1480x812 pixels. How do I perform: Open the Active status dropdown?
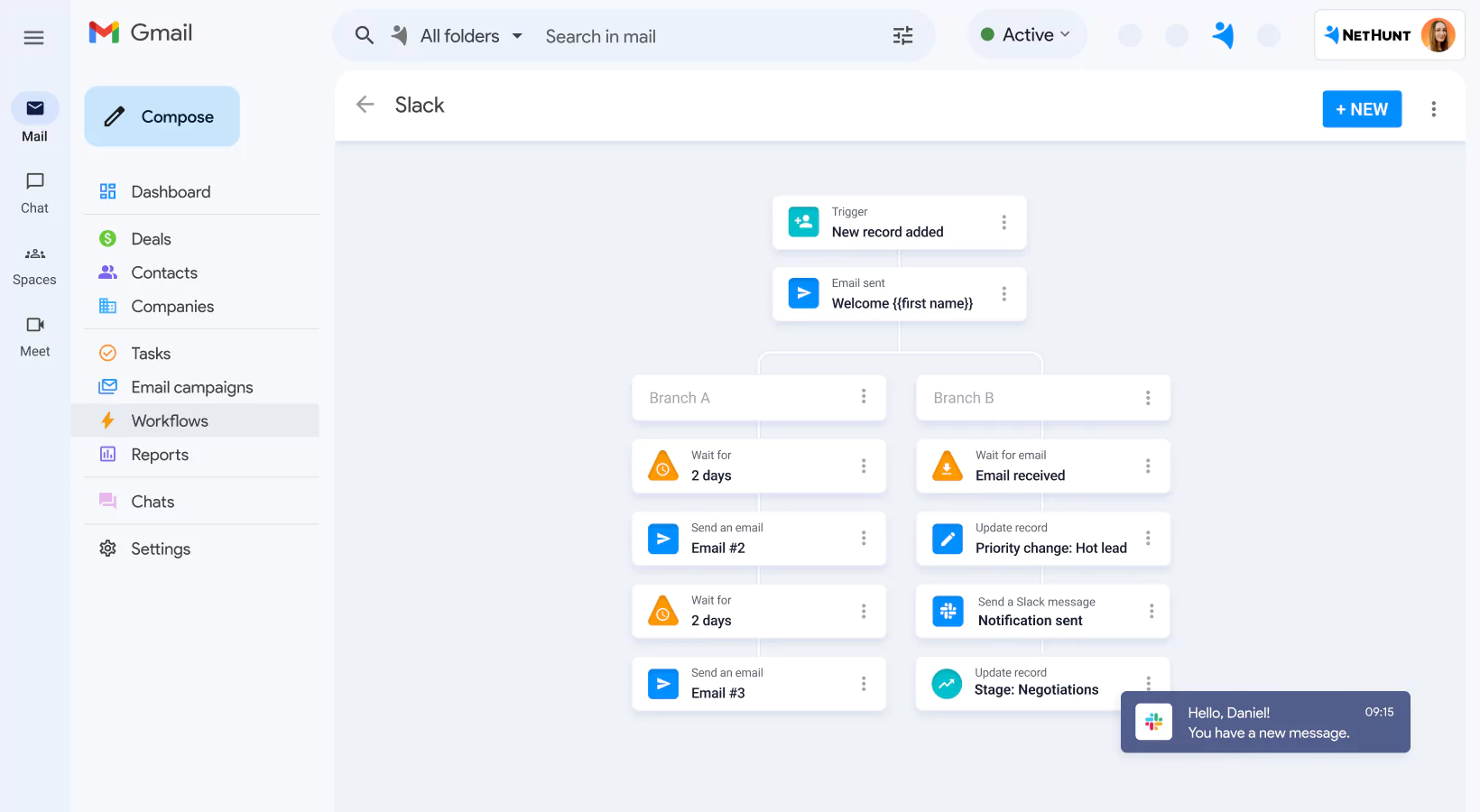[x=1027, y=33]
